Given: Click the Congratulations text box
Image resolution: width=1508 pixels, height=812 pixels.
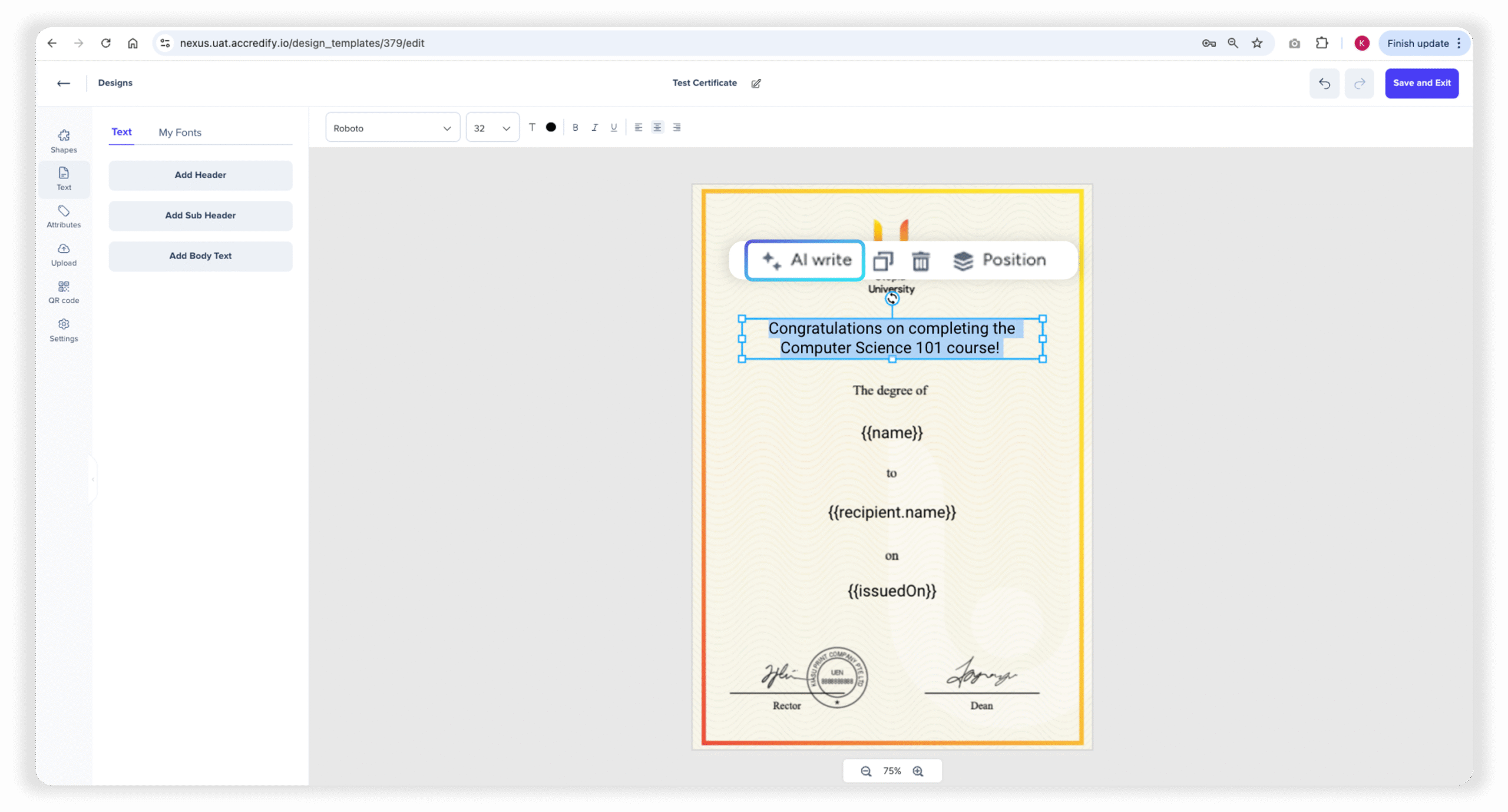Looking at the screenshot, I should coord(892,339).
